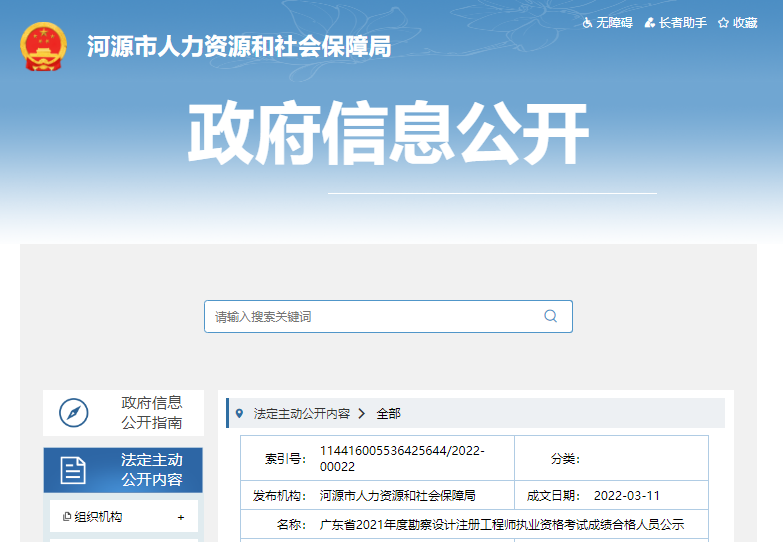This screenshot has width=783, height=542.
Task: Click the 发布机构 label cell
Action: [x=280, y=496]
